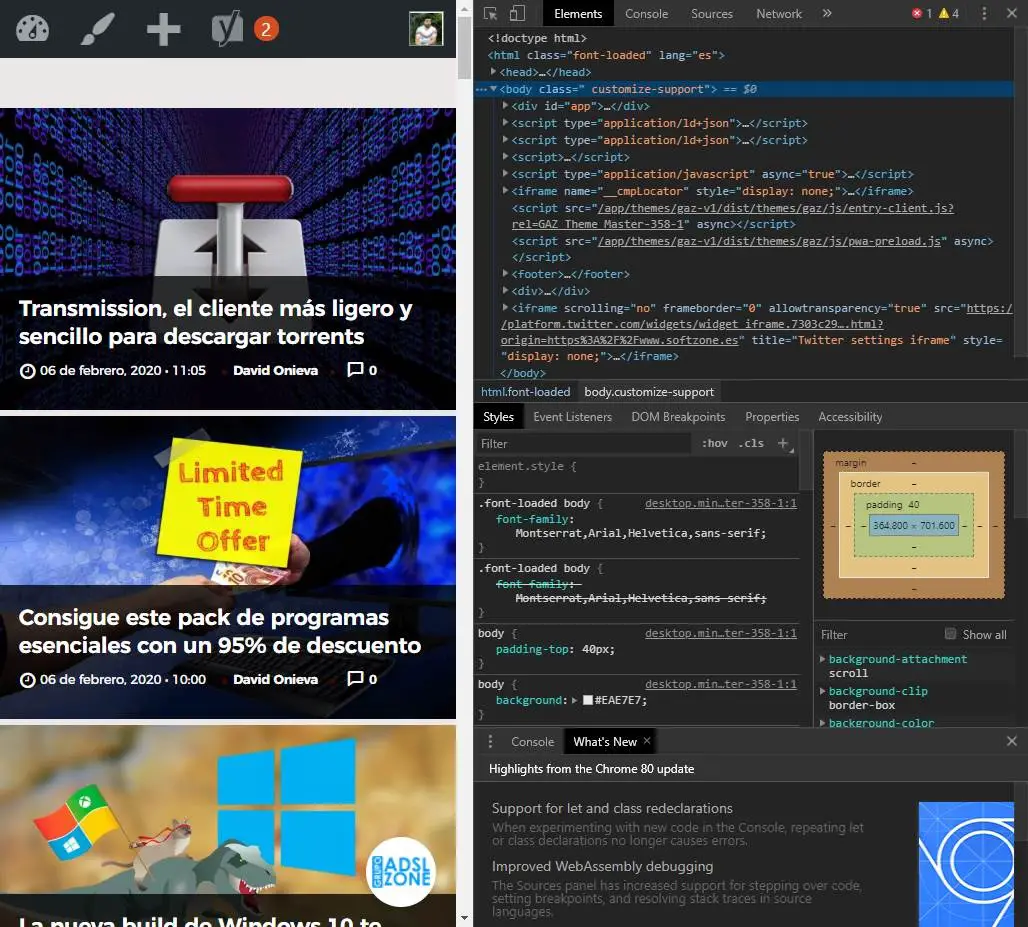
Task: Select body.customize-support breadcrumb
Action: 648,392
